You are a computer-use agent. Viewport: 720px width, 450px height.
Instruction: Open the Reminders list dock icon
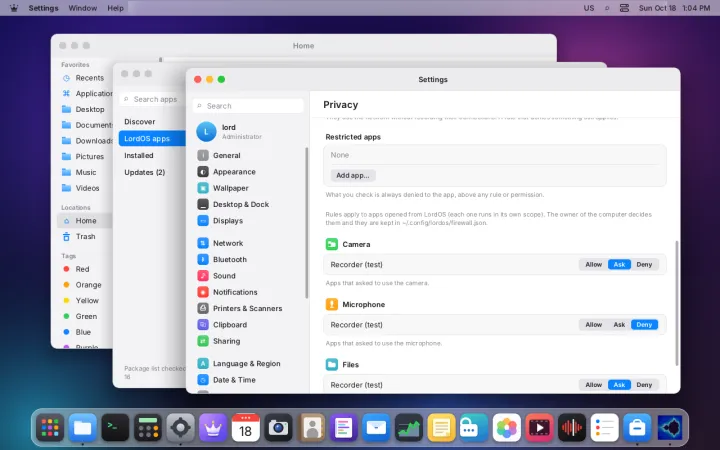(x=604, y=428)
